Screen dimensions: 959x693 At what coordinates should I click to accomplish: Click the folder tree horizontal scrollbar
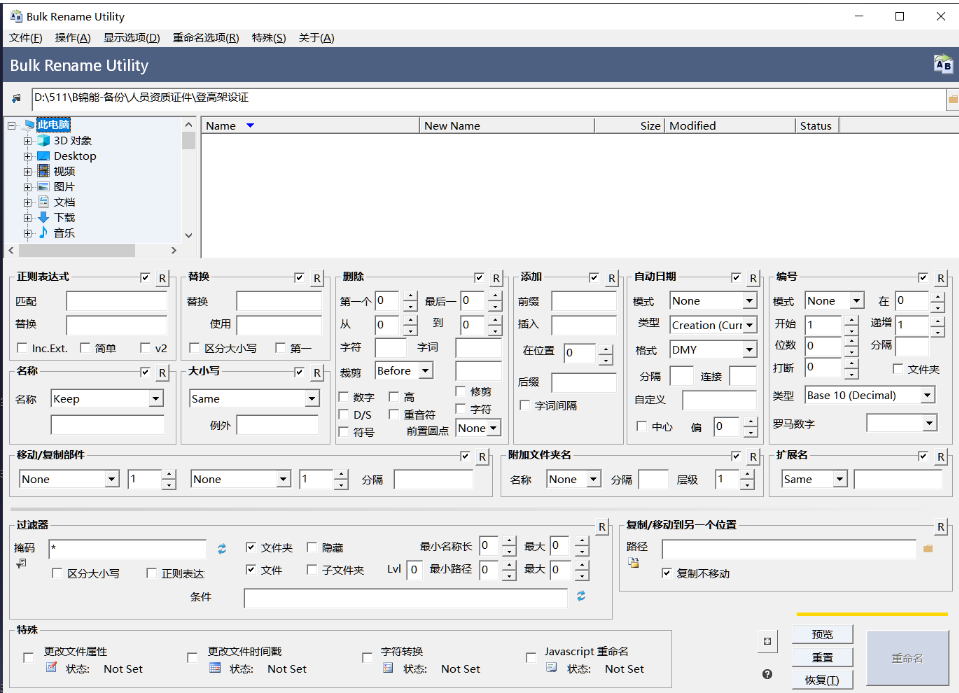point(92,250)
